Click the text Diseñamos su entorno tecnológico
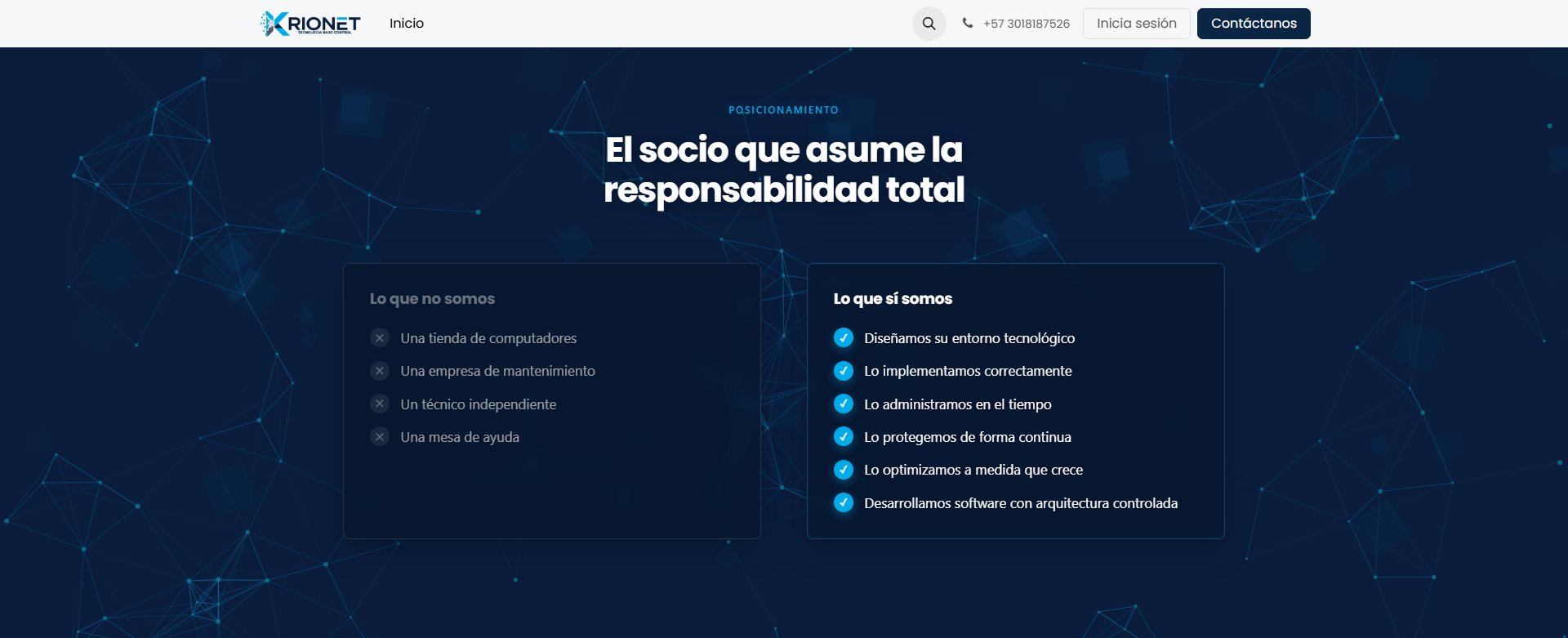Screen dimensions: 1568x638 point(969,338)
